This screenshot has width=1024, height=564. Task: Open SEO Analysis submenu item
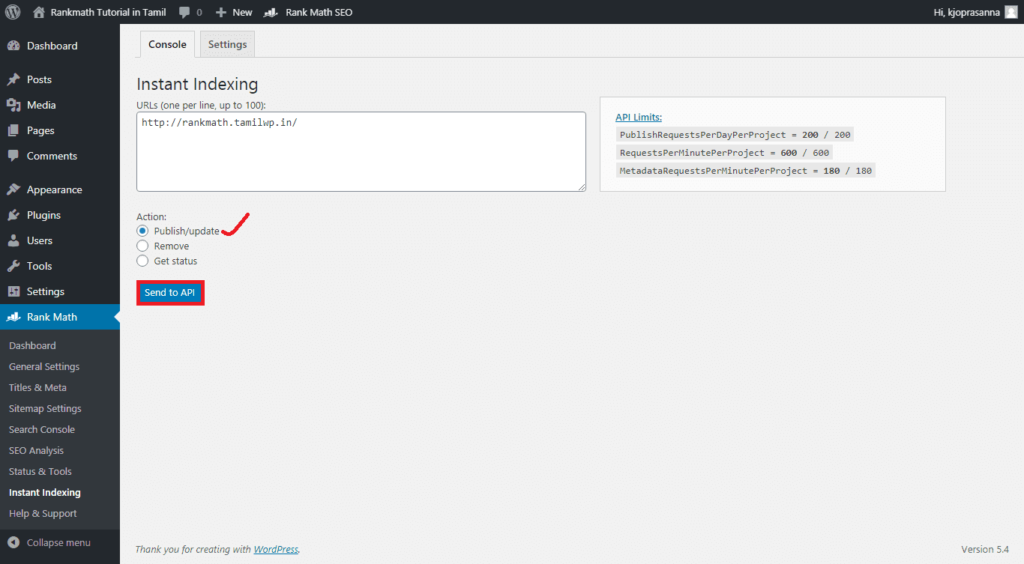pyautogui.click(x=36, y=450)
